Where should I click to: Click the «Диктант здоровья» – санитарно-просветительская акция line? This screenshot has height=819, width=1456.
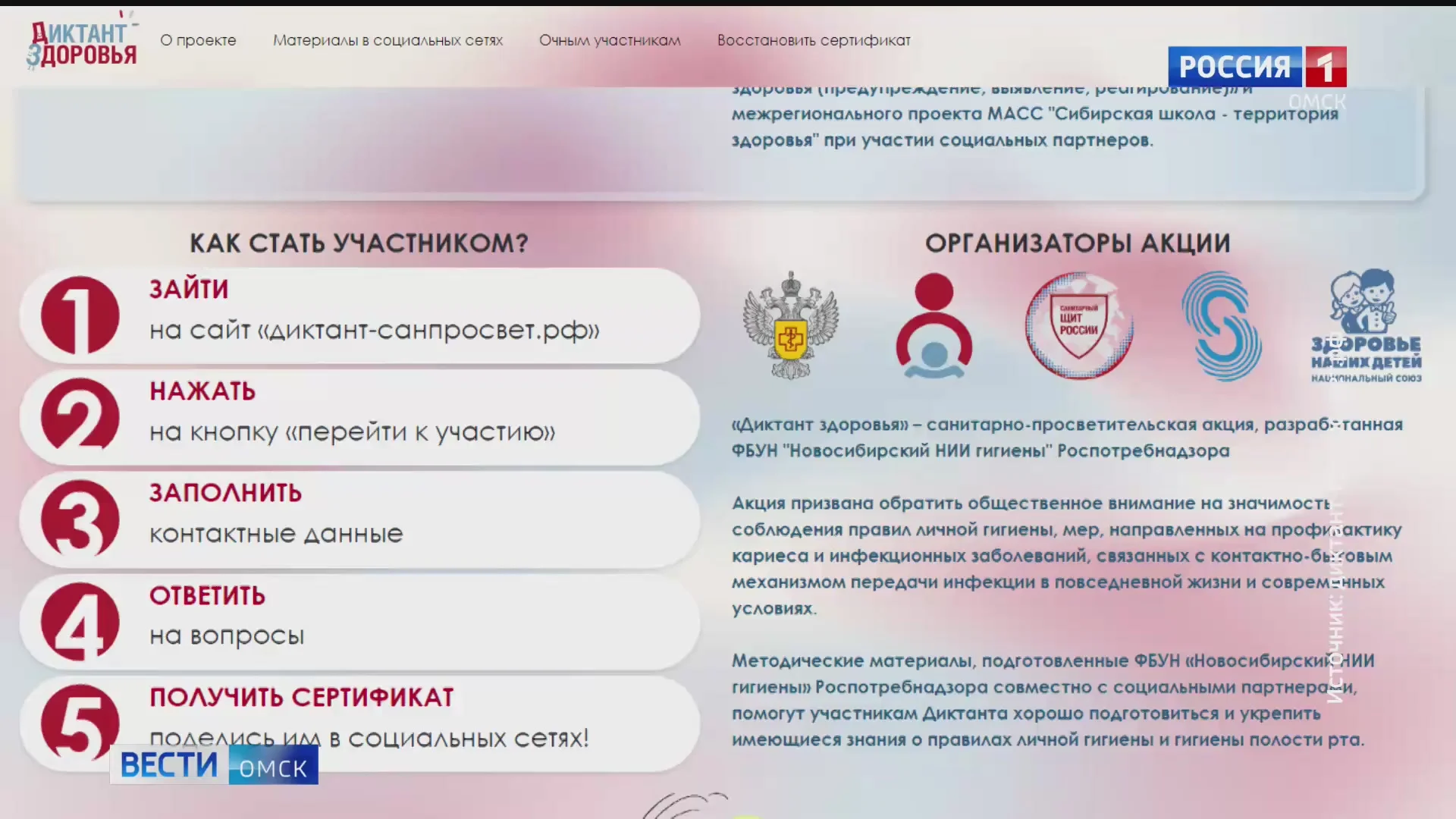coord(1067,425)
